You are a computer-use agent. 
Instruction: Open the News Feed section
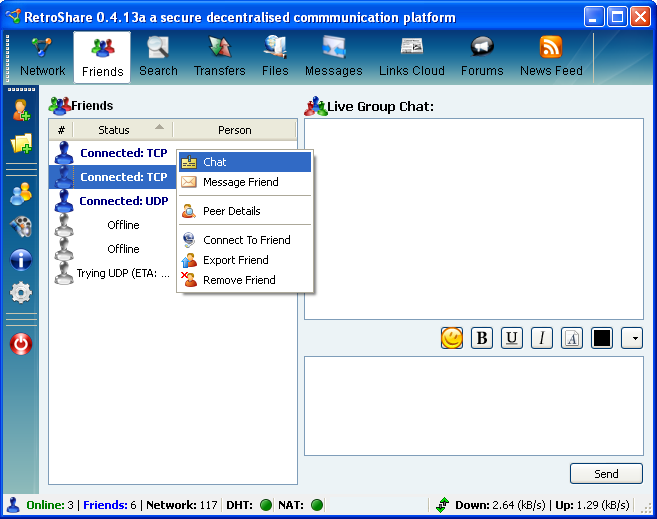(551, 57)
